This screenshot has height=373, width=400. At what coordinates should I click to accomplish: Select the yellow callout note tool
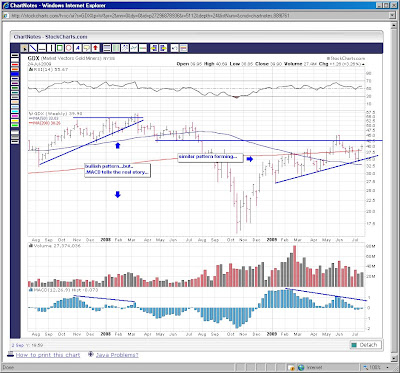(x=86, y=48)
